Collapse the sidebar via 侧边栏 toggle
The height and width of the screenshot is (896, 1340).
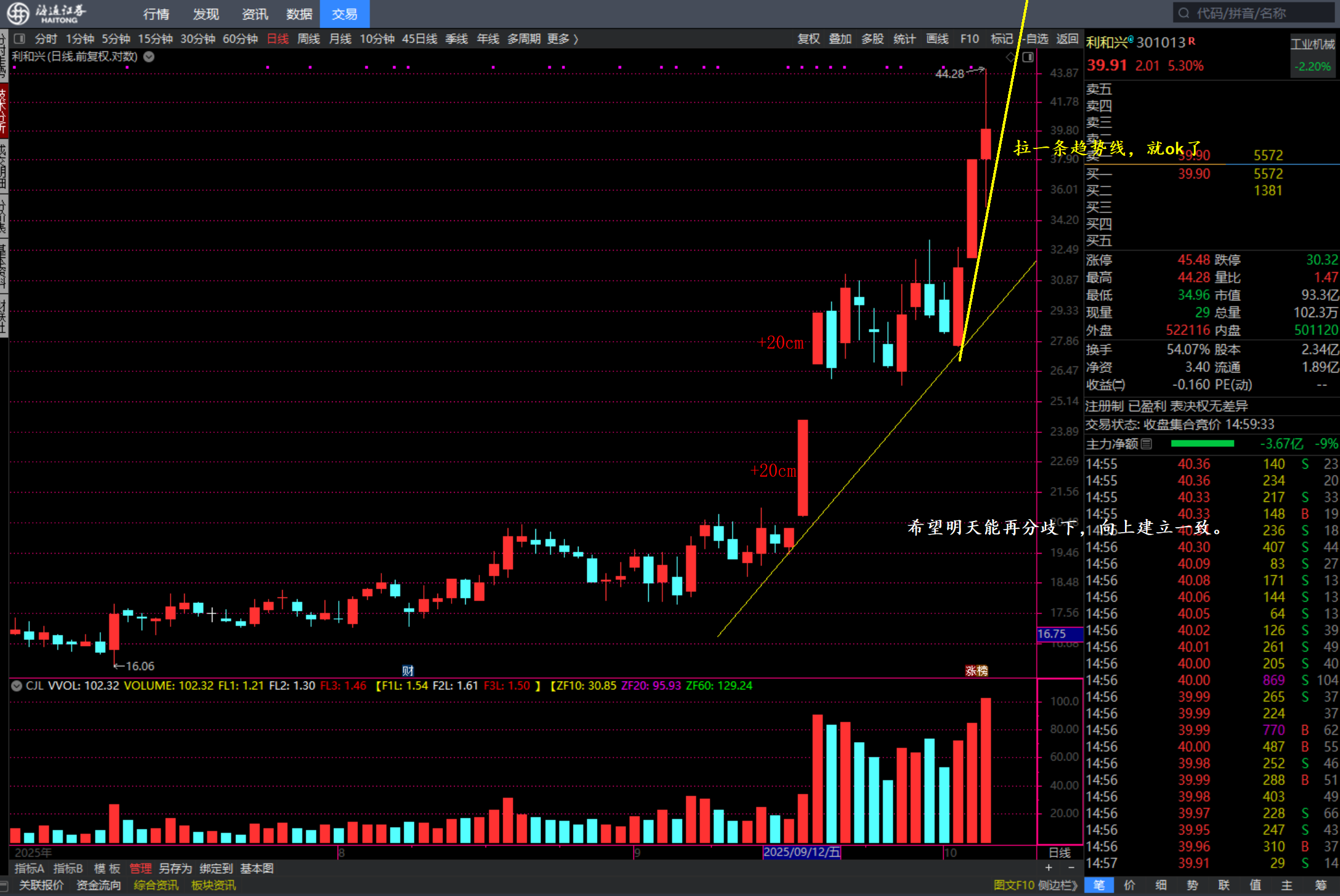(x=1057, y=885)
